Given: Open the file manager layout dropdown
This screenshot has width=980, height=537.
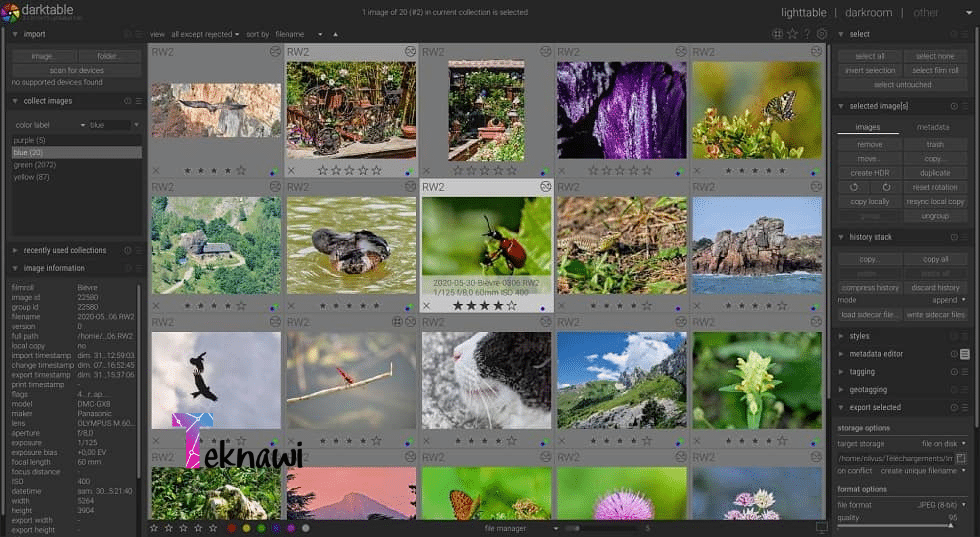Looking at the screenshot, I should click(x=521, y=528).
